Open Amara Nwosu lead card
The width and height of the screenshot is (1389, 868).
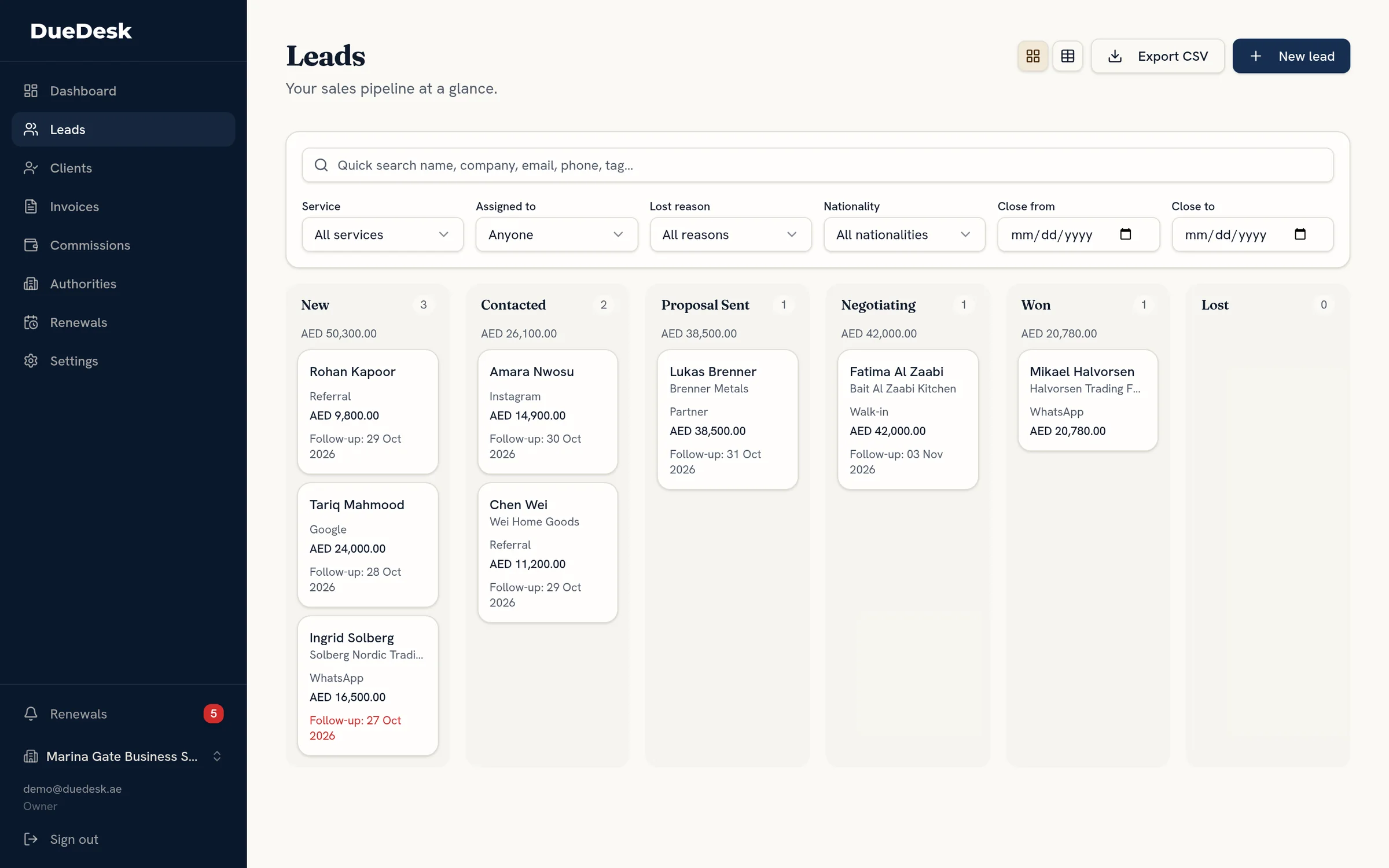(x=547, y=411)
